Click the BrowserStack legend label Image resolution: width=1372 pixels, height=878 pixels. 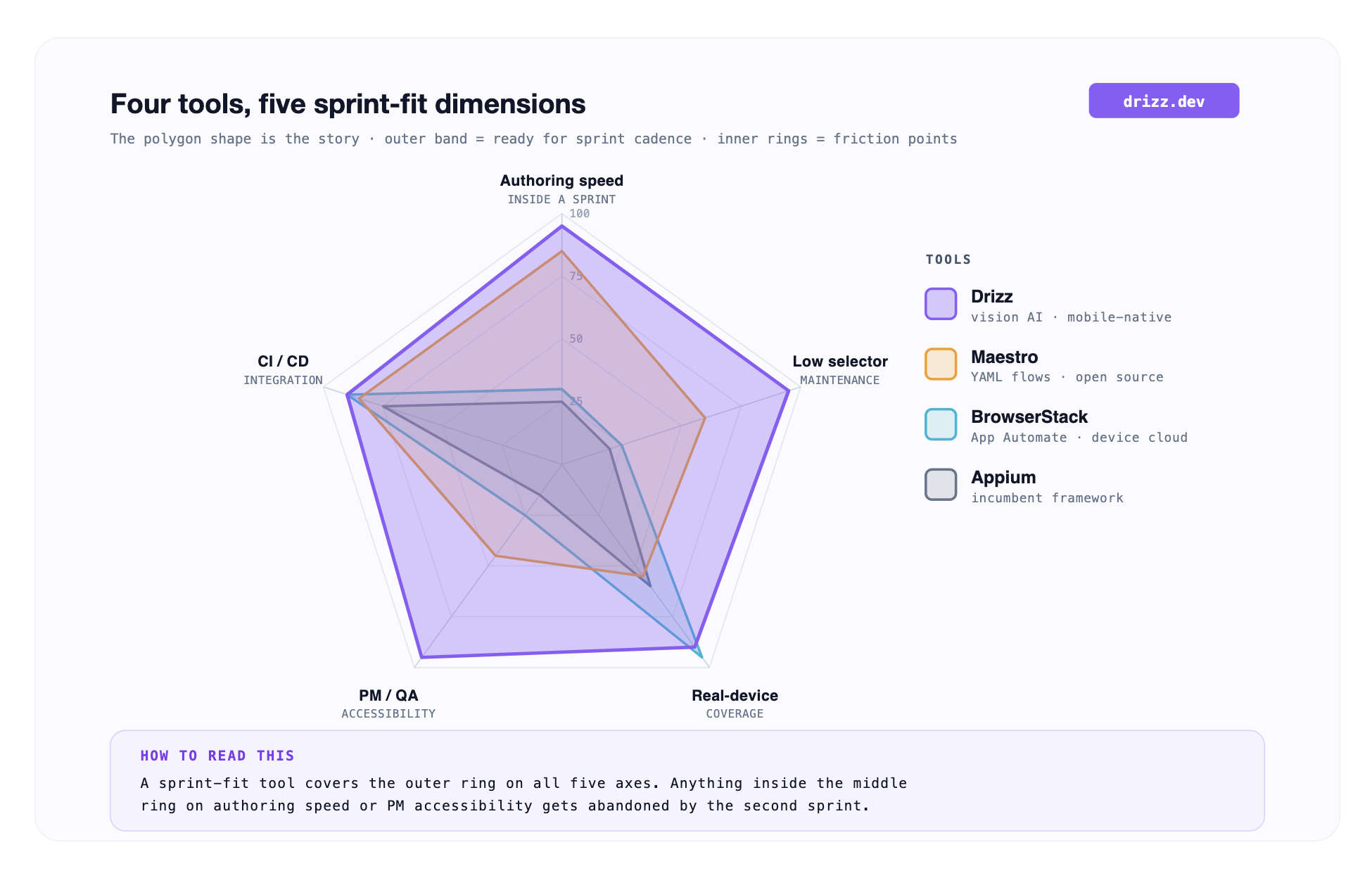point(1029,416)
